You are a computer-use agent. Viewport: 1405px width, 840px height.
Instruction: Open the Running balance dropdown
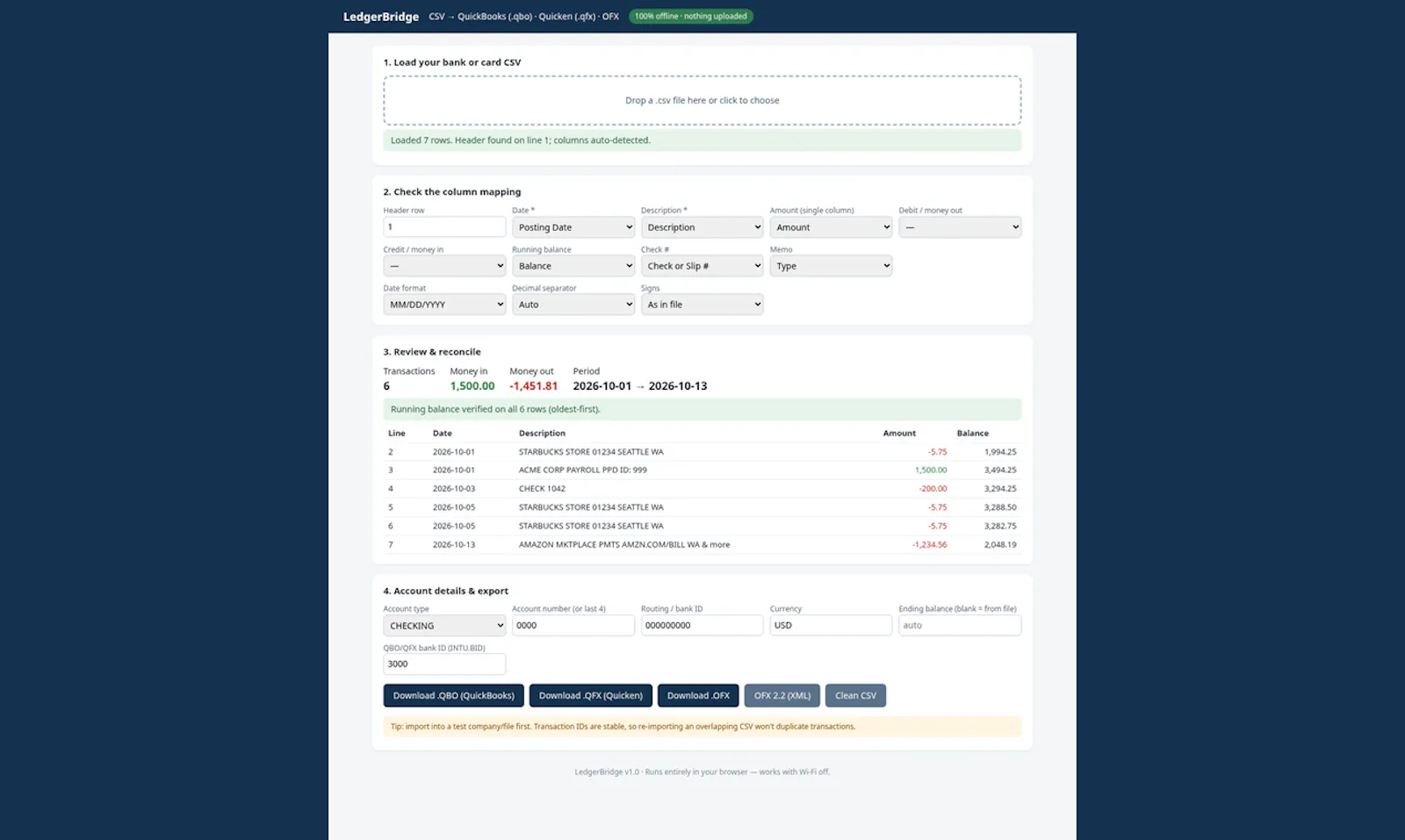pos(573,266)
